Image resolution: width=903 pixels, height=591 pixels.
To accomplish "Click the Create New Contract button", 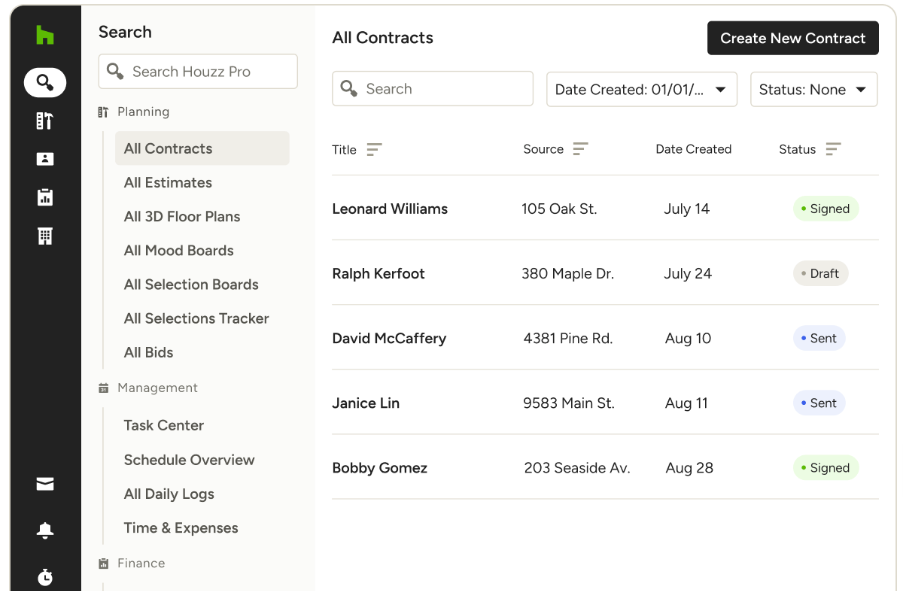I will [792, 38].
